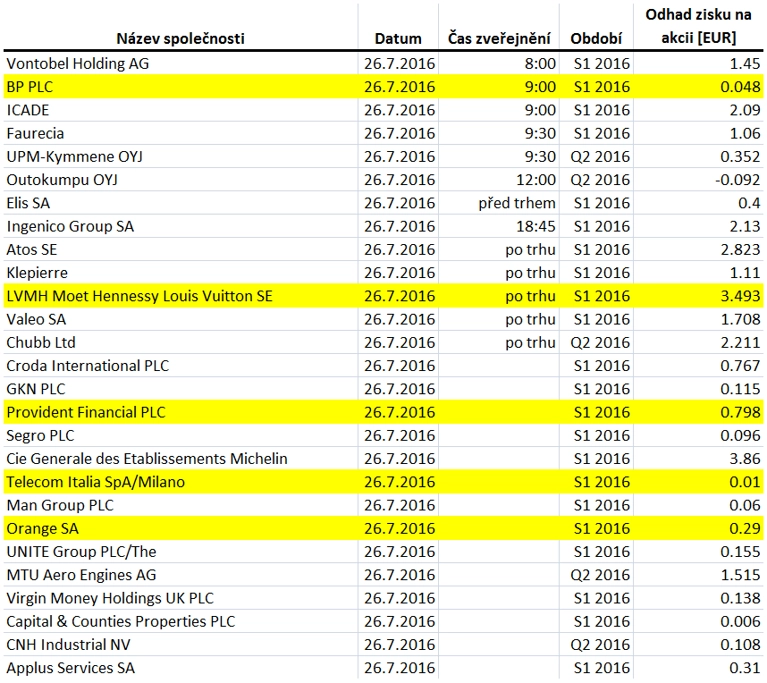Click the Outokumpu OYJ estimate -0.092
This screenshot has width=767, height=683.
coord(738,180)
